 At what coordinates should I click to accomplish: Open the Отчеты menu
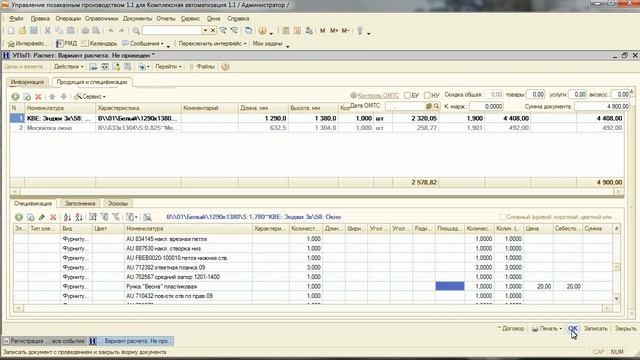166,19
